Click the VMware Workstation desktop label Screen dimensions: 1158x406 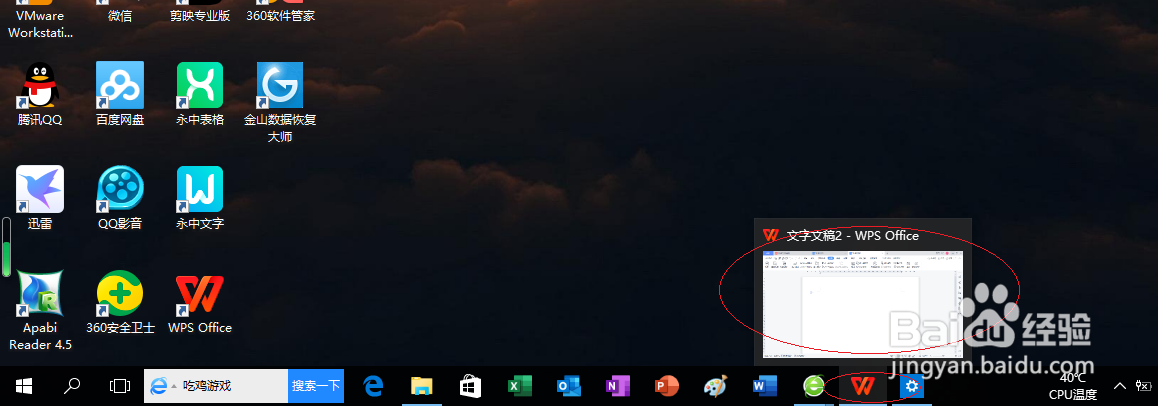pyautogui.click(x=40, y=24)
